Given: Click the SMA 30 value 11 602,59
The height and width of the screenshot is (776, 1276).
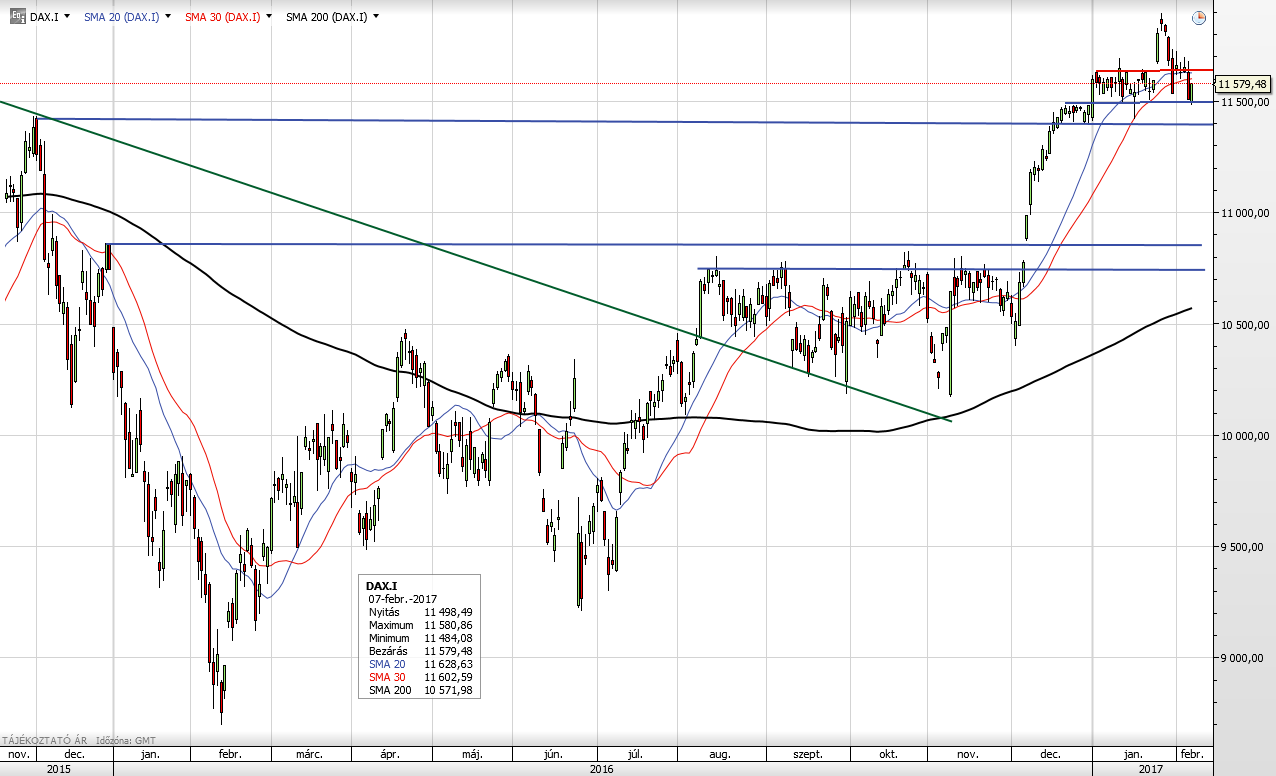Looking at the screenshot, I should (x=448, y=677).
